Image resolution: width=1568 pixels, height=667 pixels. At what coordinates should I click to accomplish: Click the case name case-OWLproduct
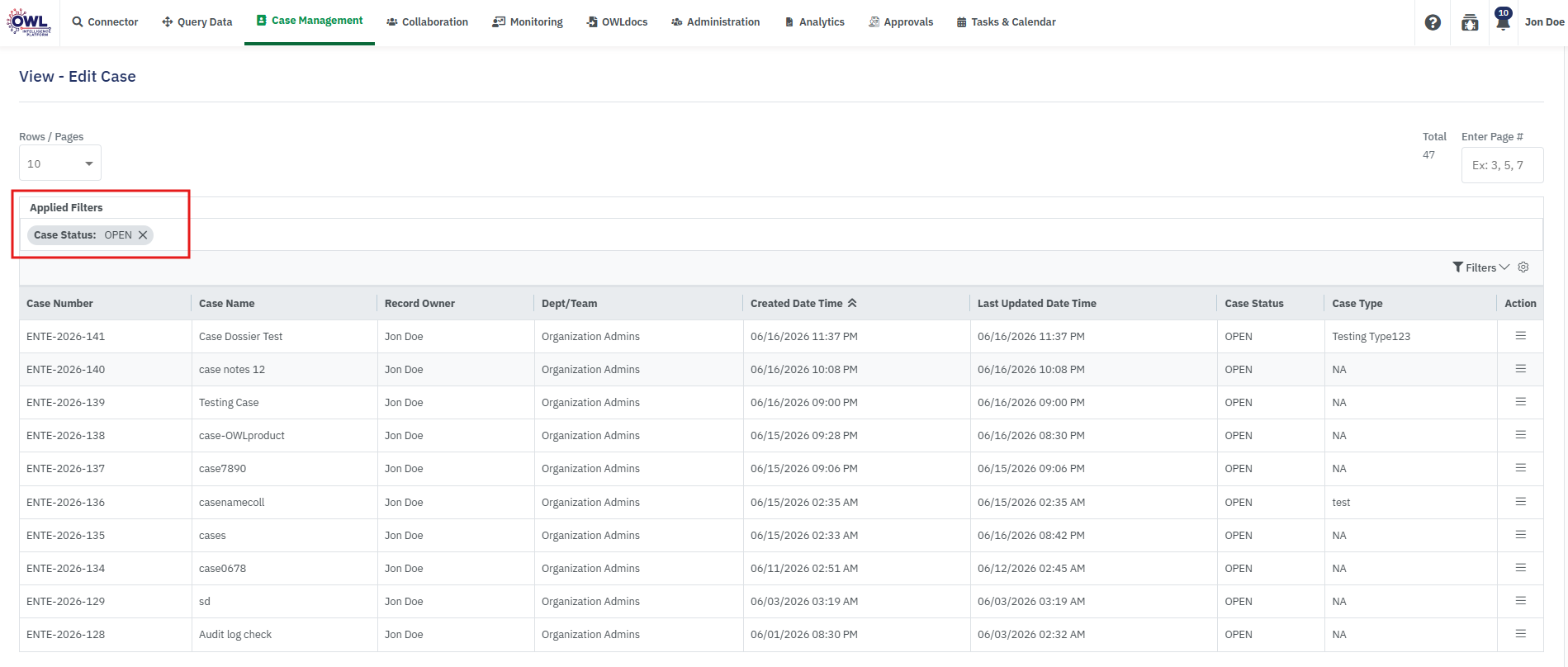pyautogui.click(x=242, y=436)
